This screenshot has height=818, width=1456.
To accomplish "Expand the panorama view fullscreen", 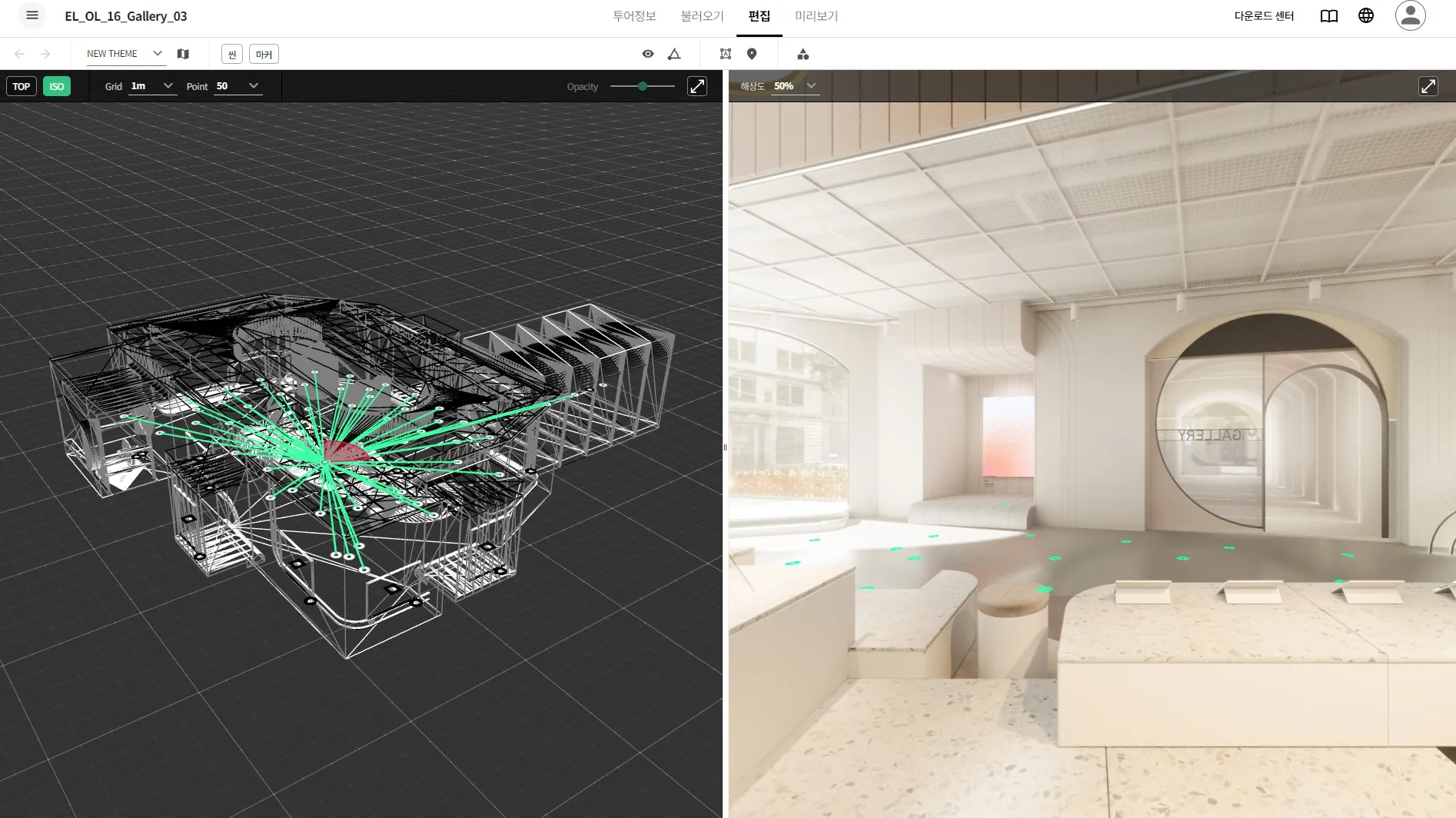I will tap(1428, 86).
